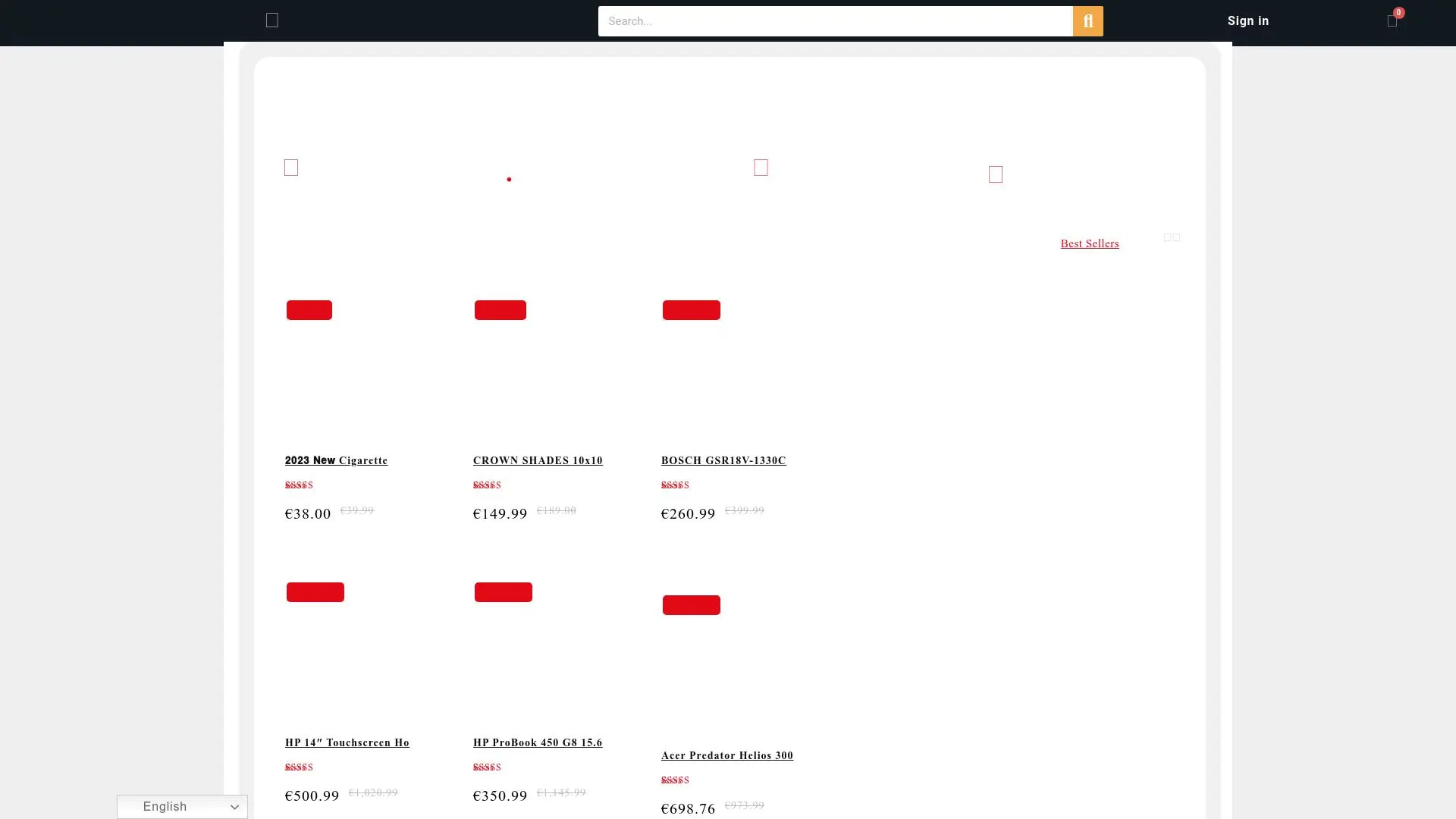Open the Best Sellers link

pos(1089,243)
